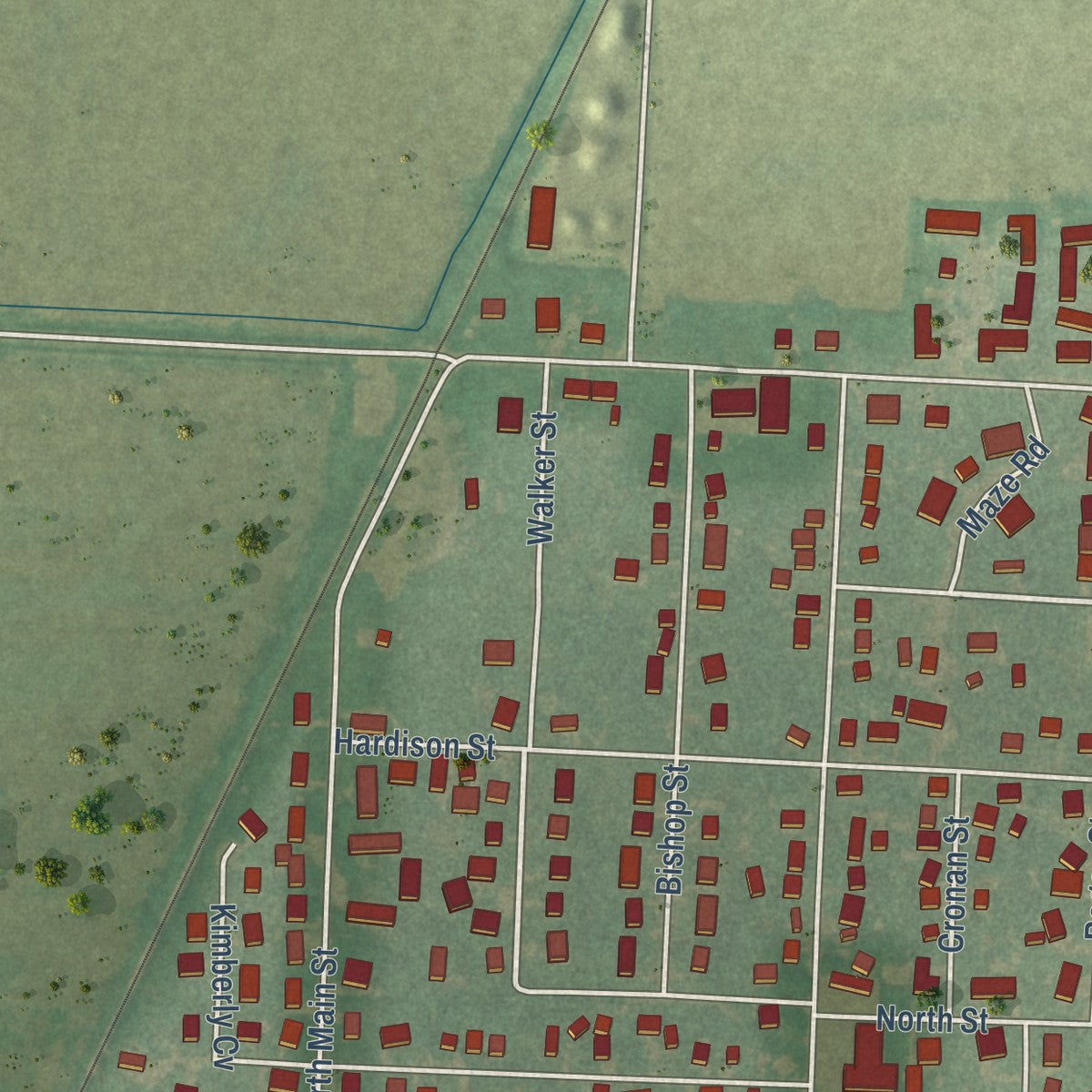
Task: Click the Walker St label
Action: tap(543, 477)
